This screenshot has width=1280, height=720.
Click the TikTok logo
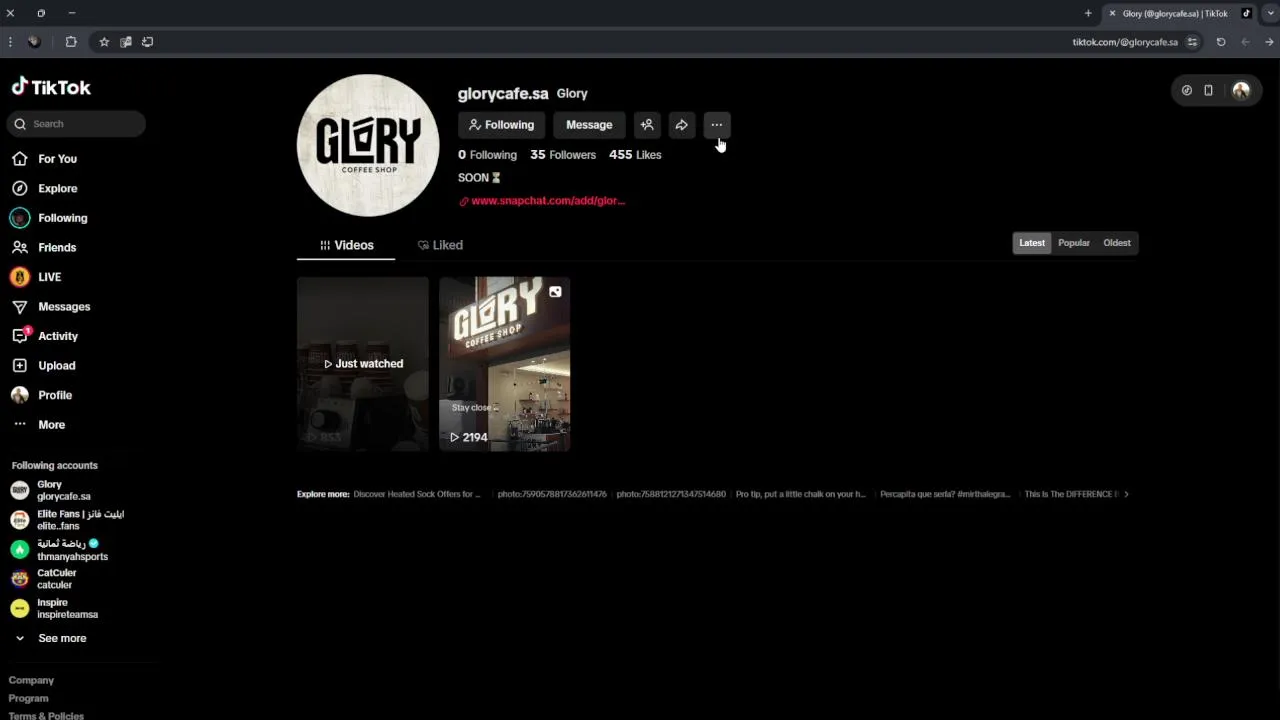pos(51,87)
